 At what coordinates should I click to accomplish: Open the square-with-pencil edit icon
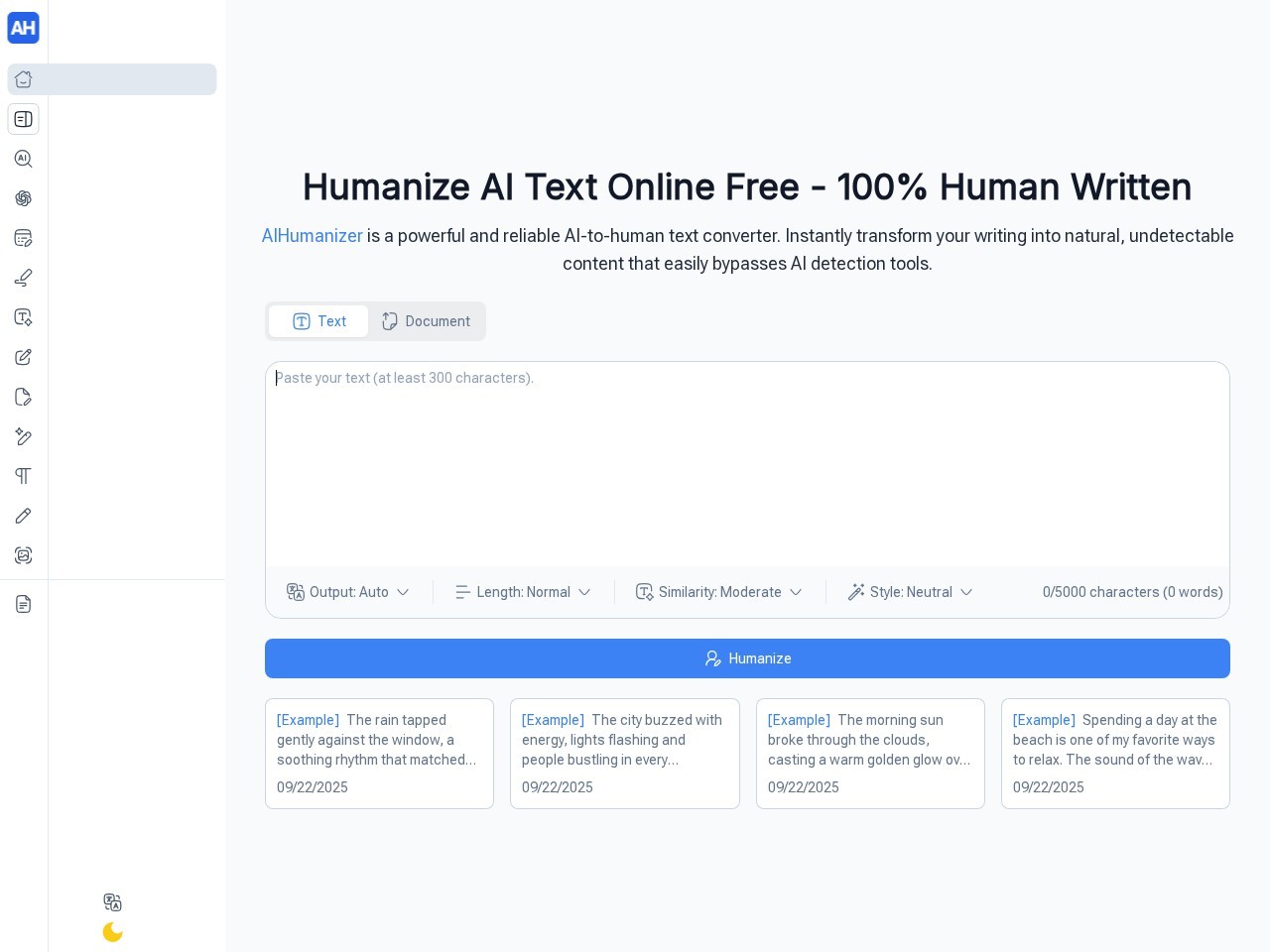click(23, 357)
